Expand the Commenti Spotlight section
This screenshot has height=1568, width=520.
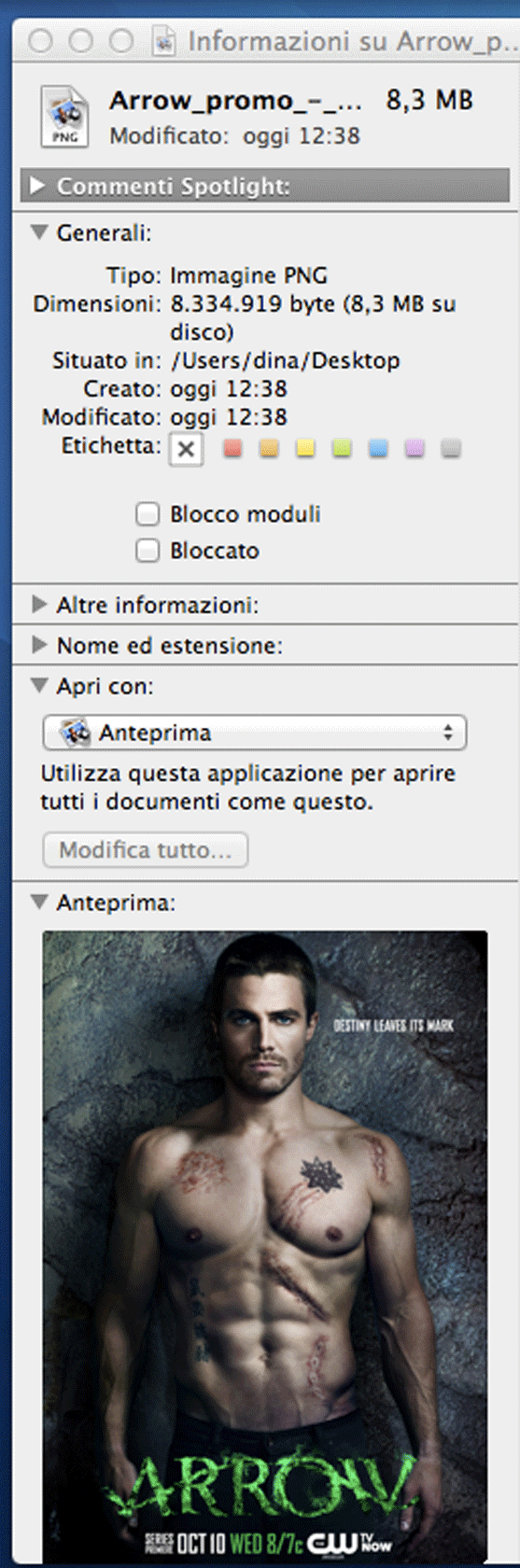[x=37, y=186]
